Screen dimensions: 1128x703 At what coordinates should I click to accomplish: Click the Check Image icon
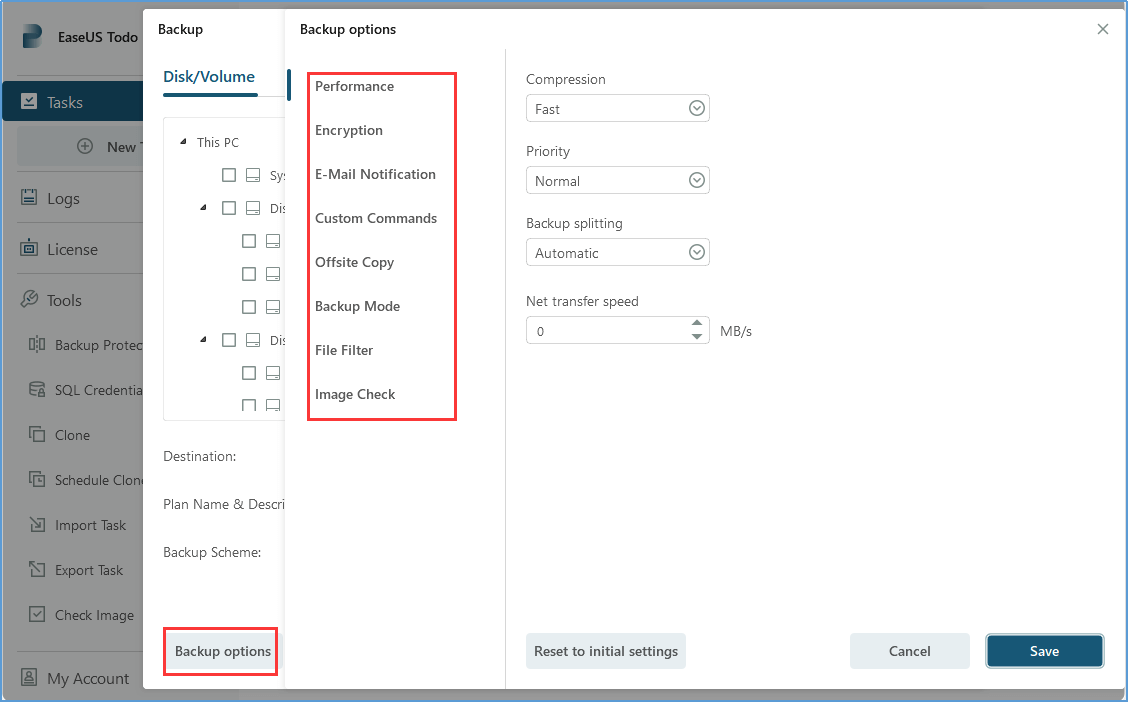click(37, 615)
